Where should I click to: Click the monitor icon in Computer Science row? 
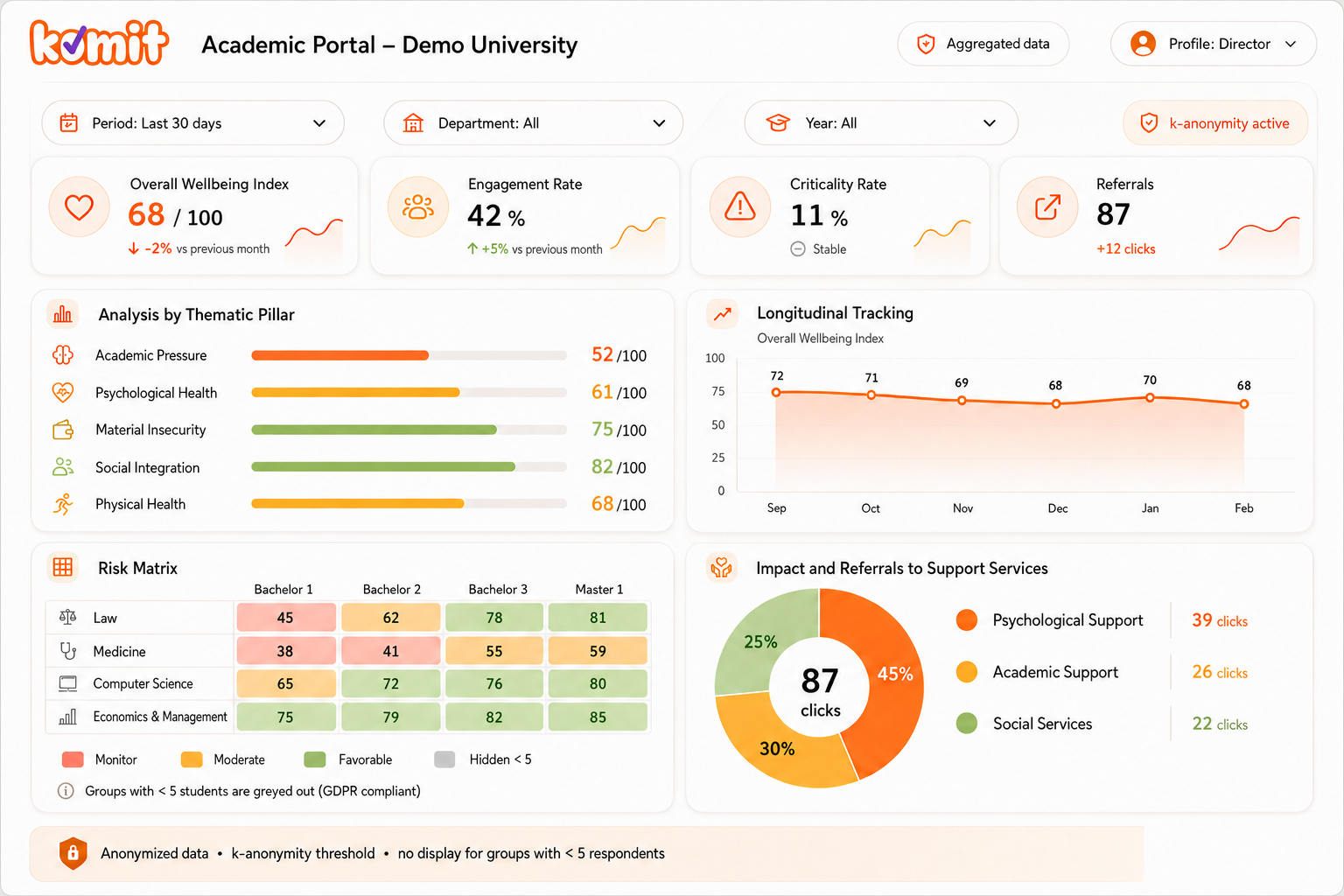tap(67, 683)
